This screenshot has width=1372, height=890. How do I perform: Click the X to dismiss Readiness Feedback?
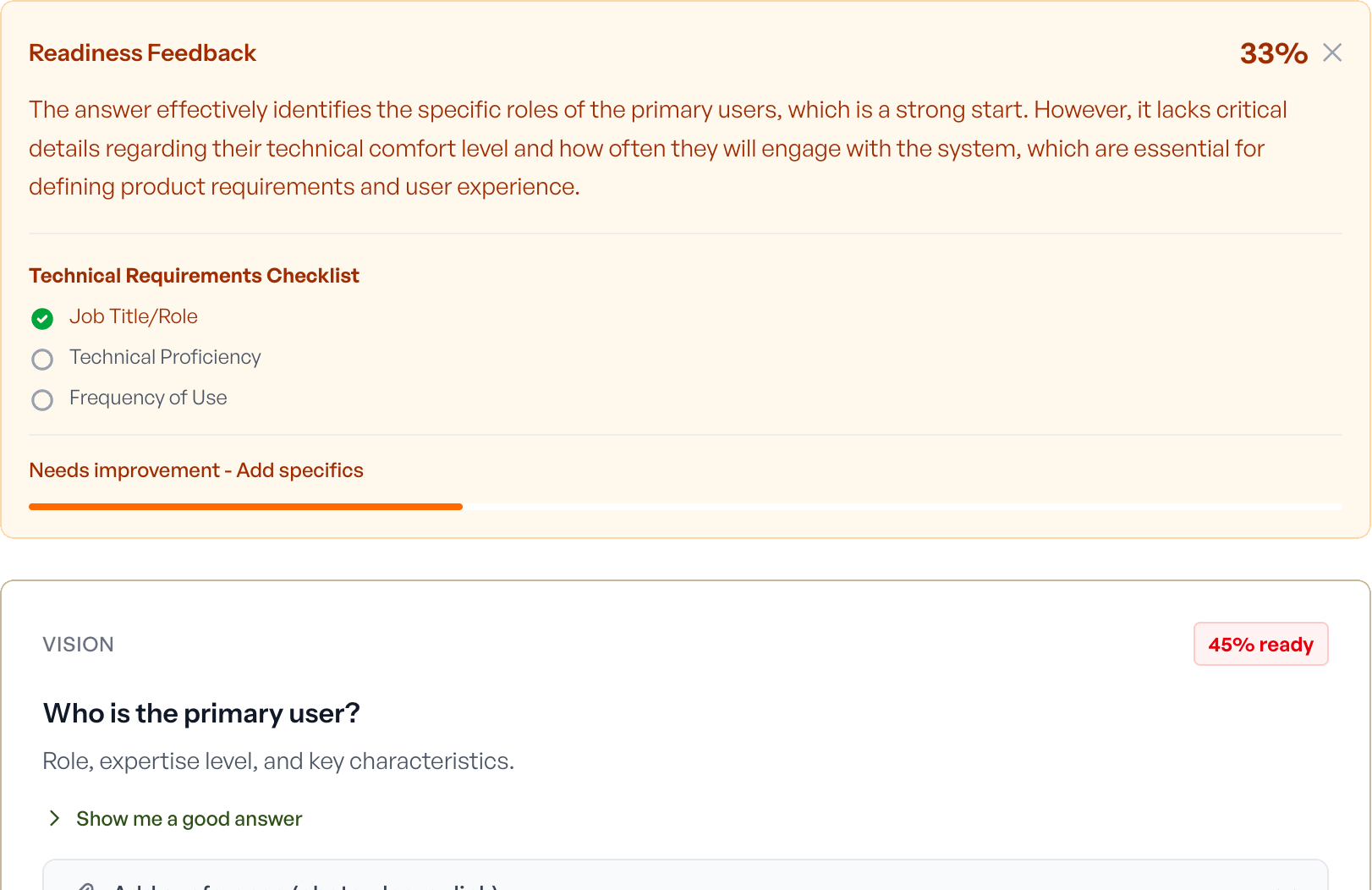pos(1332,52)
